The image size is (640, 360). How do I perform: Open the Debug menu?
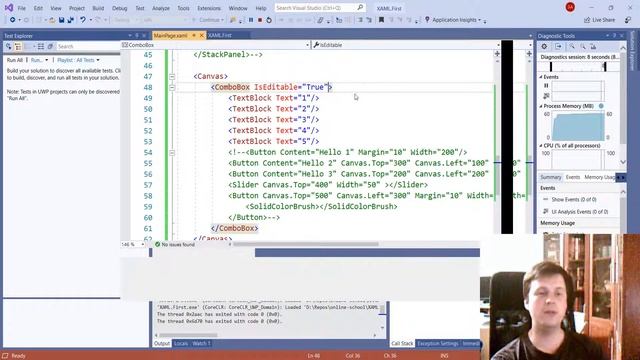(119, 8)
